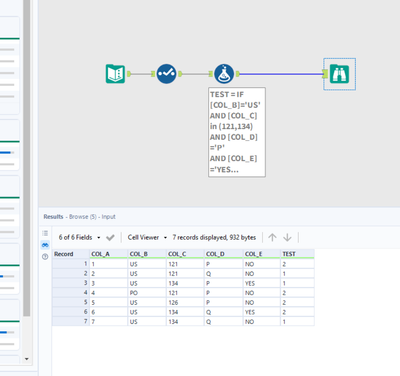Click the 134 cell in row 3
Viewport: 400px width, 376px height.
coord(185,283)
